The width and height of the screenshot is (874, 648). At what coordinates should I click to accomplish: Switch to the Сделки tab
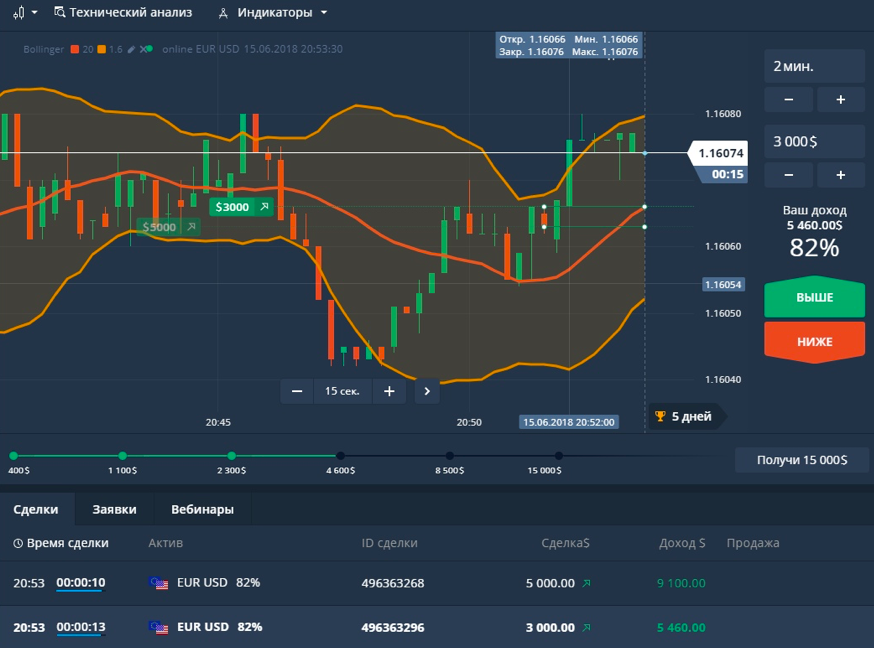[x=36, y=509]
